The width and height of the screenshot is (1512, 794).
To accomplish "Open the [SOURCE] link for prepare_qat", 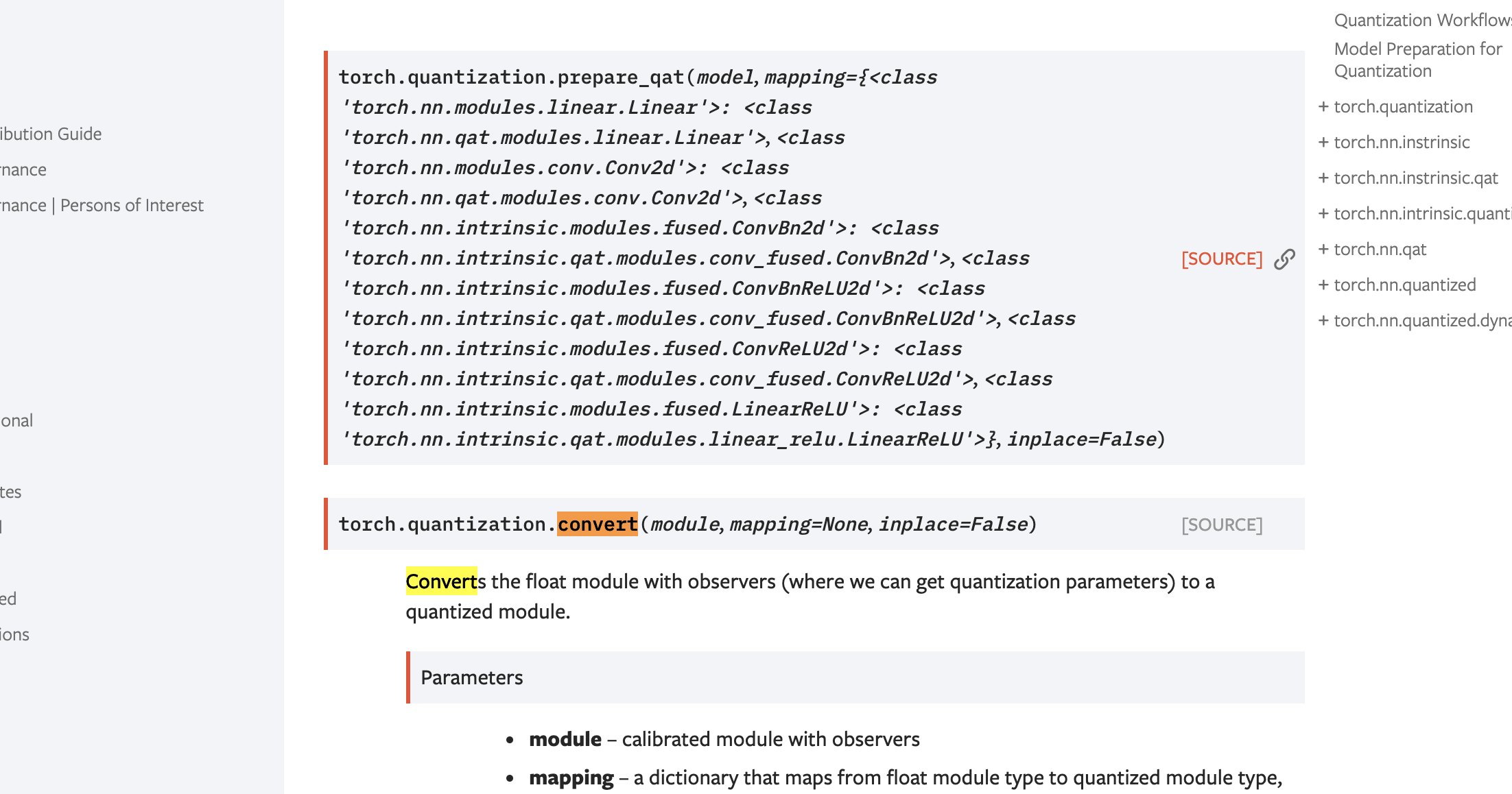I will [x=1221, y=258].
